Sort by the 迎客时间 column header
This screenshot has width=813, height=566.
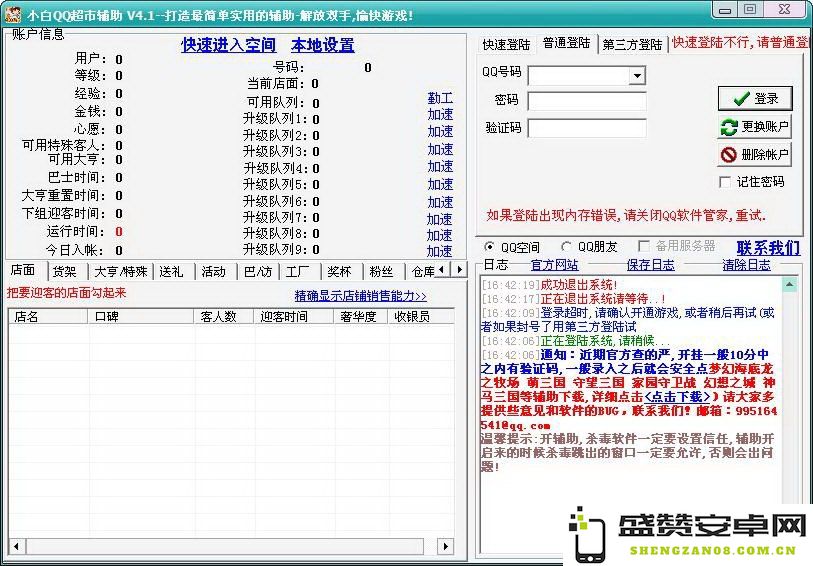point(294,316)
